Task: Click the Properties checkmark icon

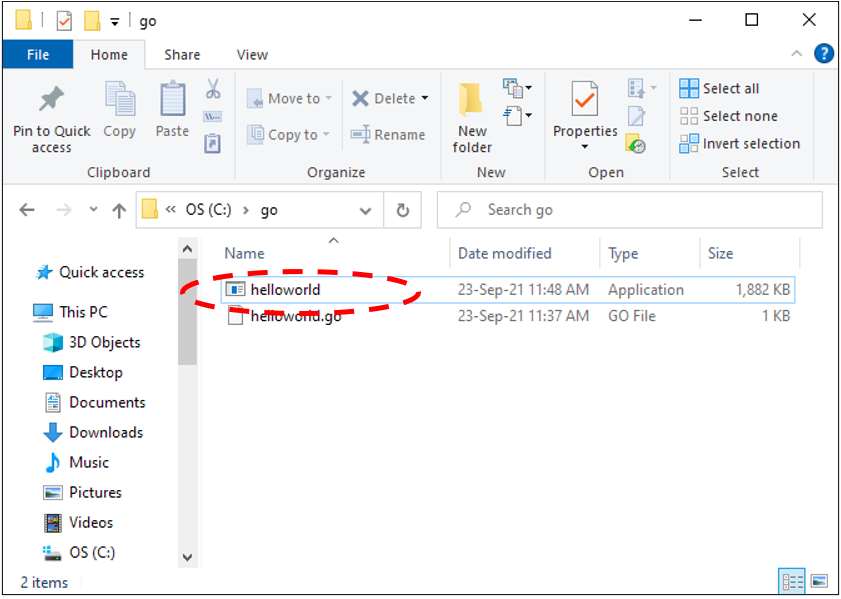Action: [585, 101]
